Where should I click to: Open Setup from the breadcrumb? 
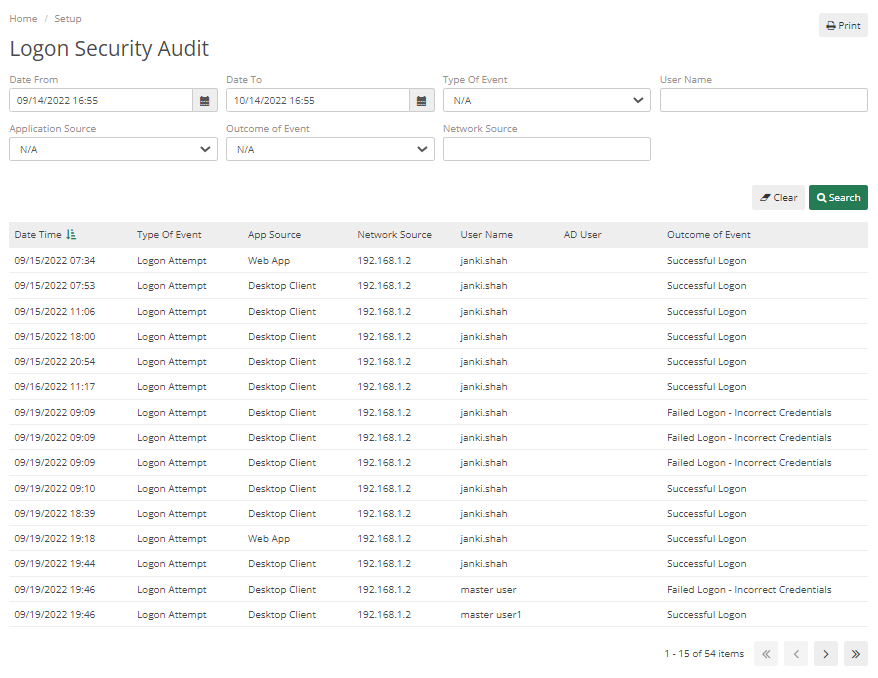[x=67, y=18]
